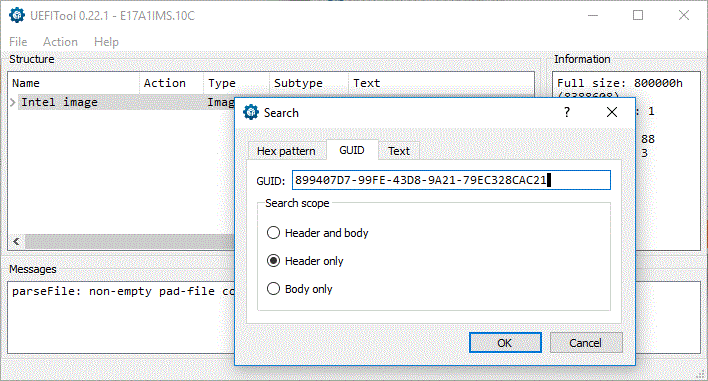Click the Structure tree left scroll arrow
This screenshot has width=708, height=381.
point(16,242)
